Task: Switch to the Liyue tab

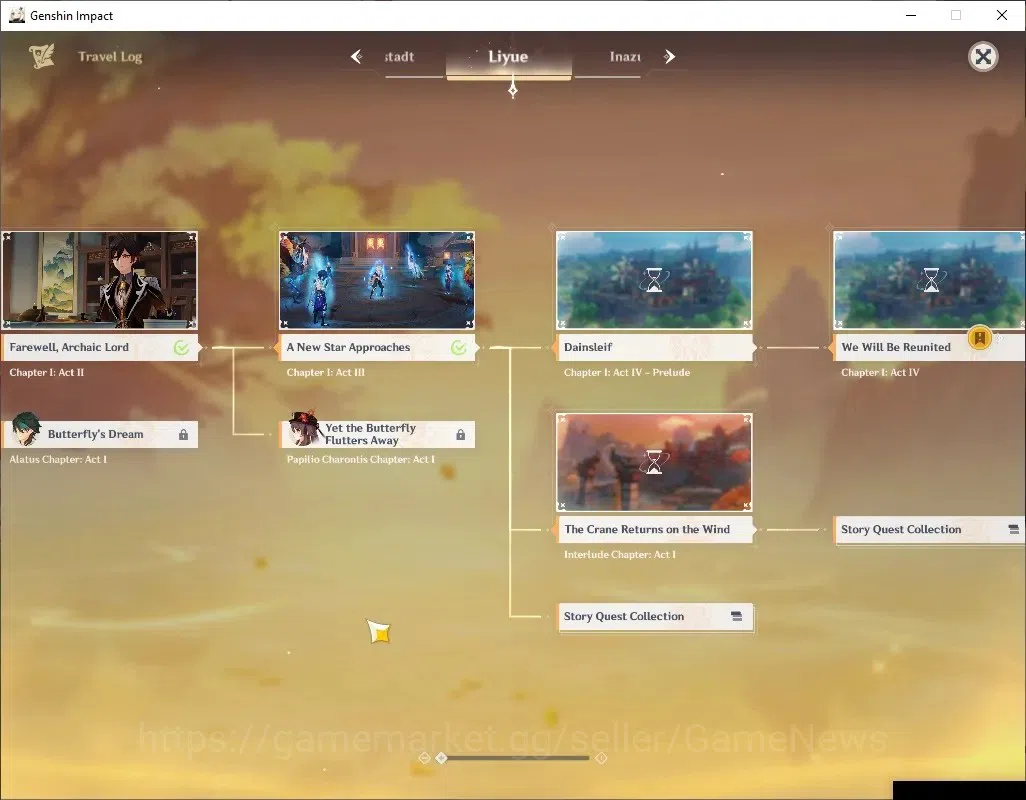Action: coord(508,57)
